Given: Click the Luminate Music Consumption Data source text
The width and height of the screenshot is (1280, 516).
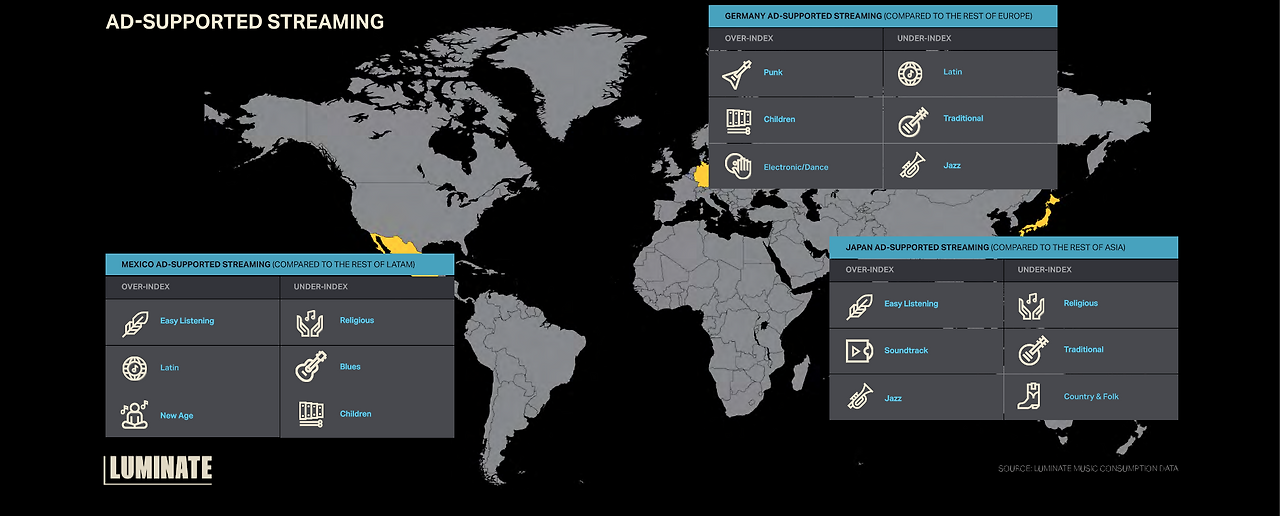Looking at the screenshot, I should coord(1088,468).
